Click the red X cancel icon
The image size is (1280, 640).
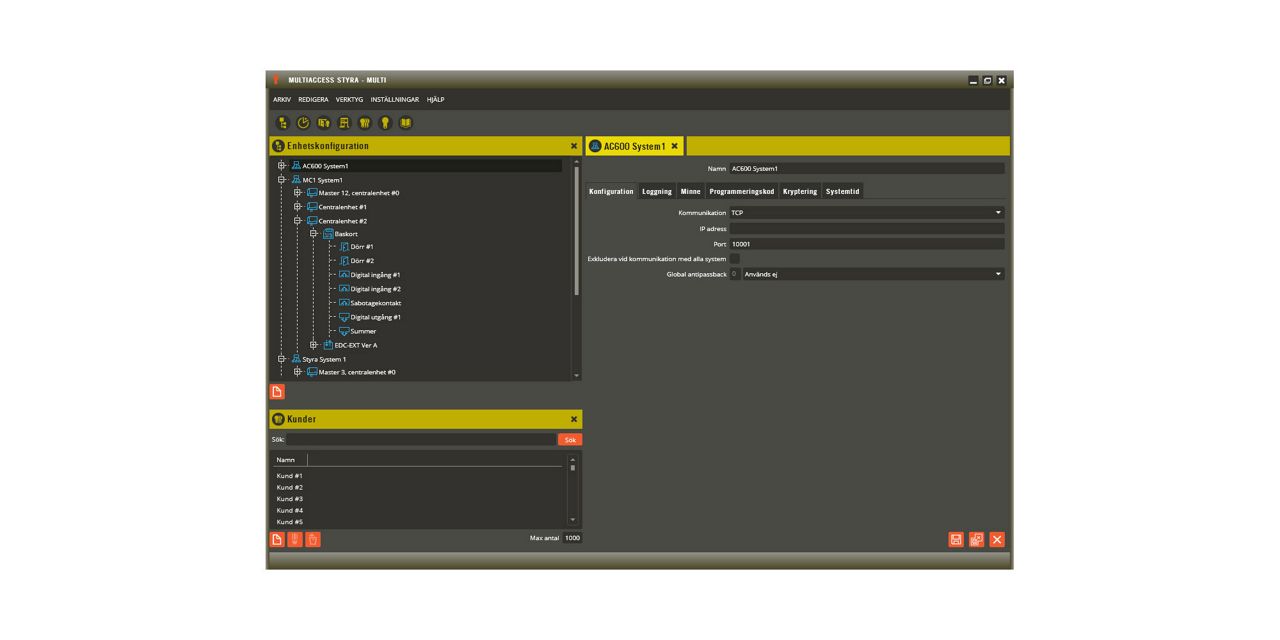997,539
